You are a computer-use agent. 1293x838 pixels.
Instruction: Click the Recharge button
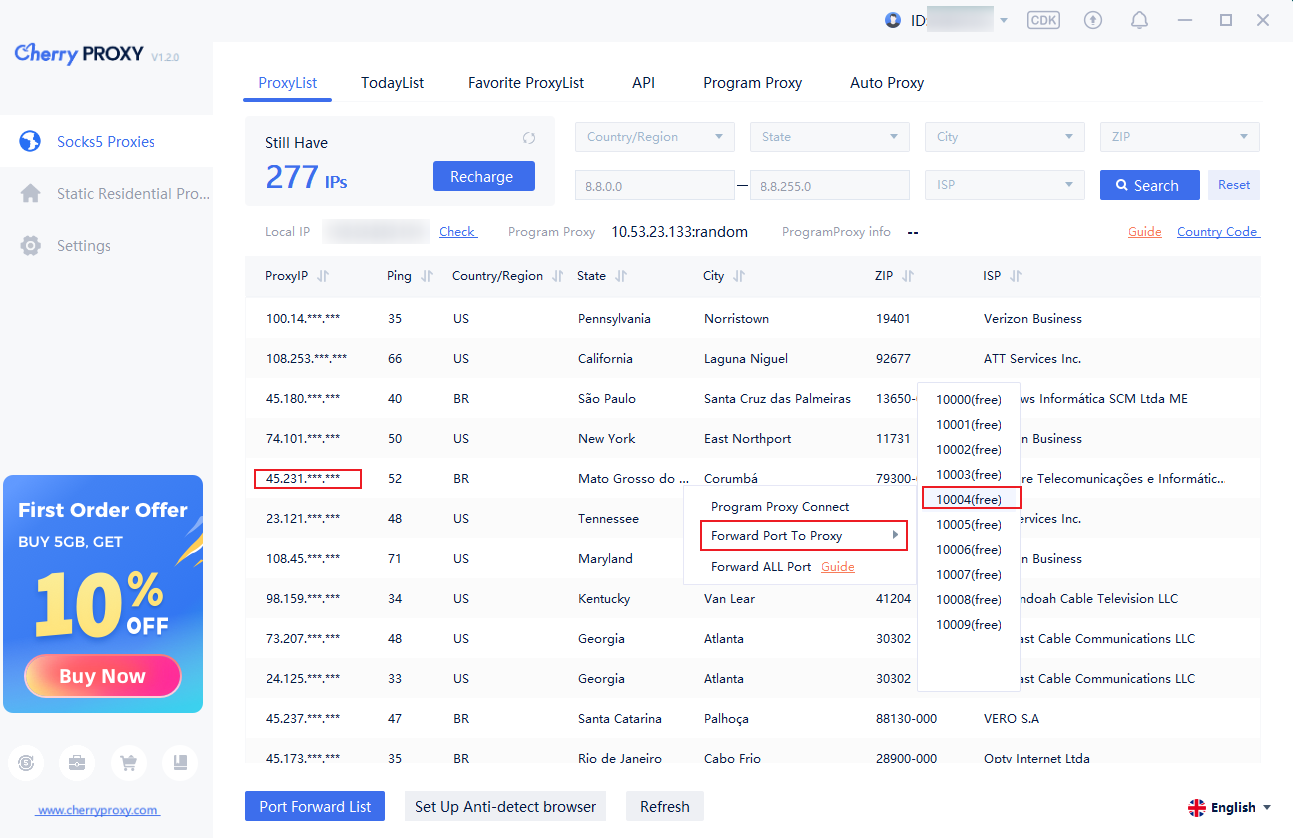point(483,176)
